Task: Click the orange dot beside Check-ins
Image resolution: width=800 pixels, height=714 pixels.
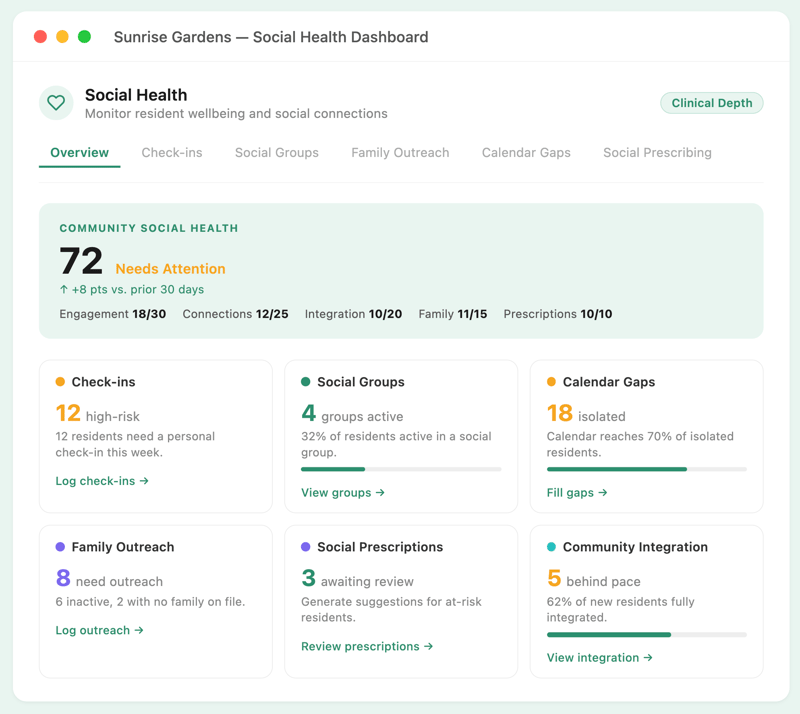Action: click(60, 382)
